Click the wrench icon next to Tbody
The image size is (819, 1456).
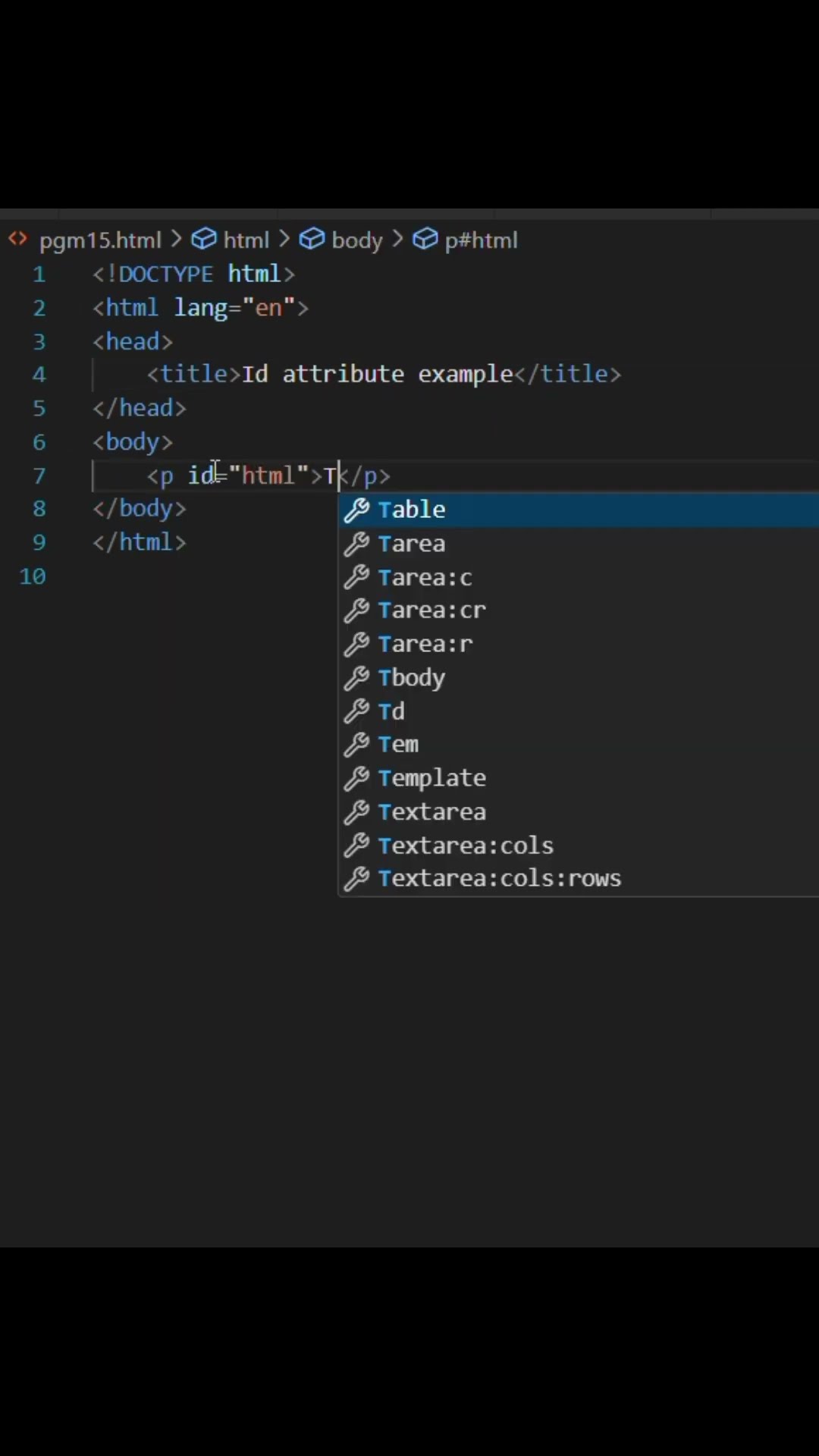coord(356,678)
